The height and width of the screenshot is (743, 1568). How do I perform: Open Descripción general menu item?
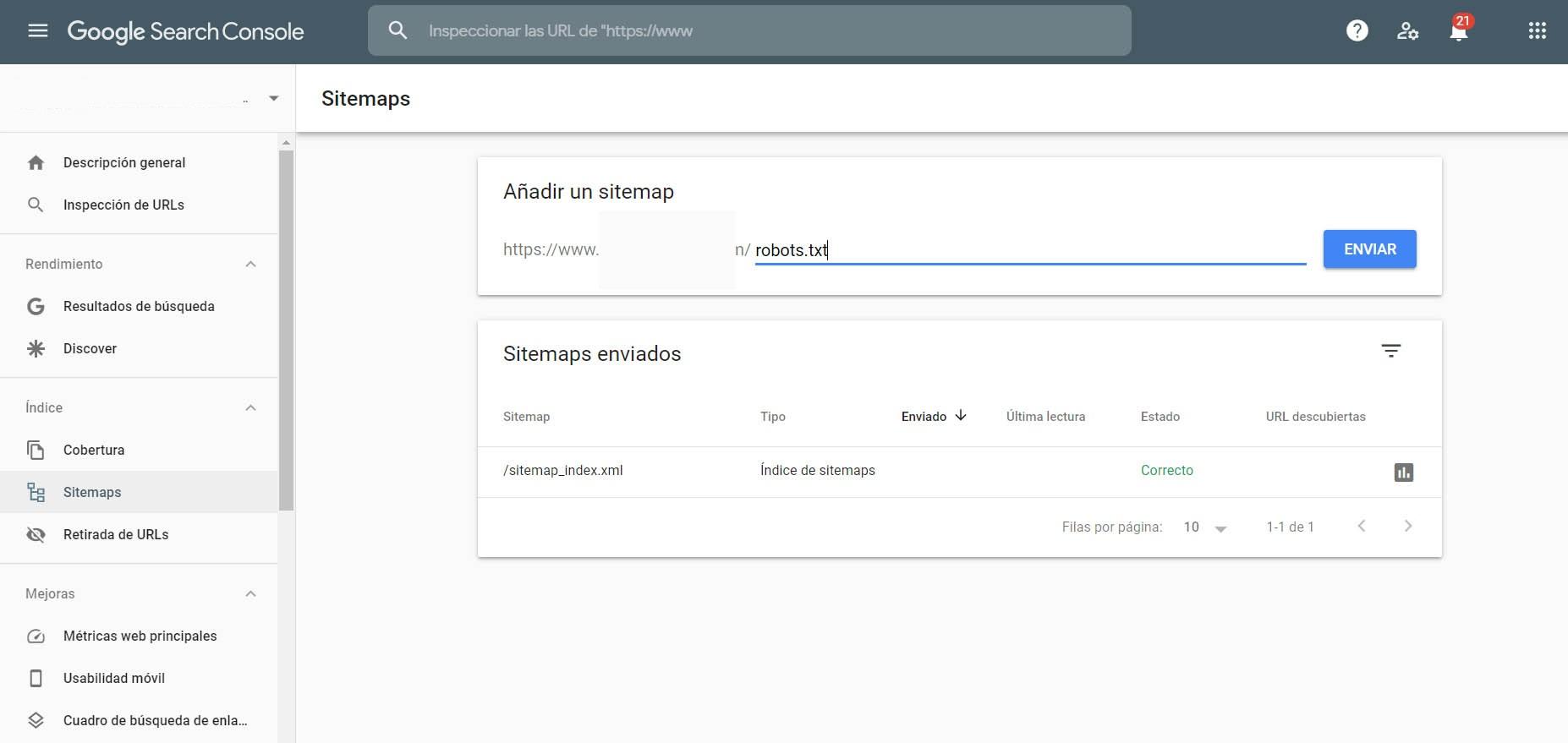coord(139,162)
